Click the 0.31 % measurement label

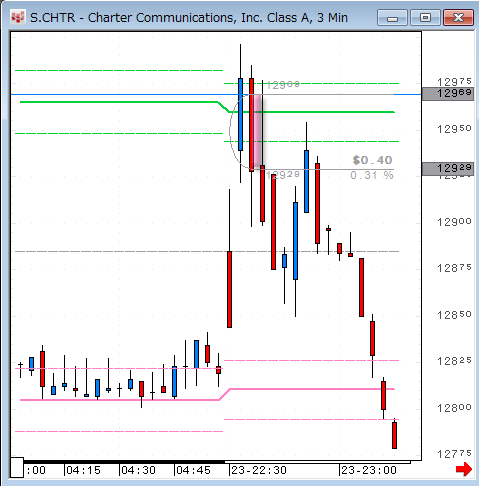tap(372, 175)
